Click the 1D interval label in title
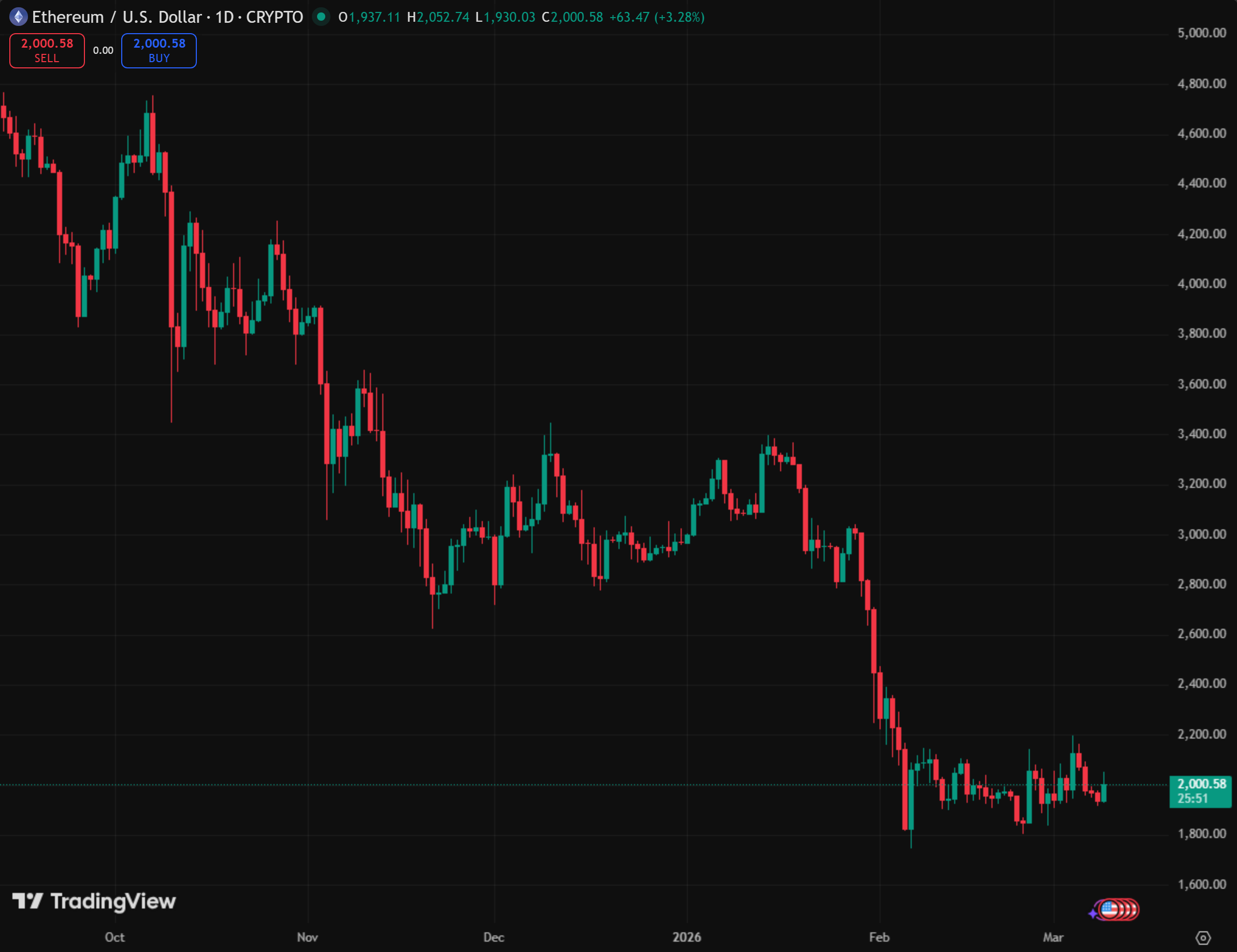Screen dimensions: 1237x952 pos(224,17)
